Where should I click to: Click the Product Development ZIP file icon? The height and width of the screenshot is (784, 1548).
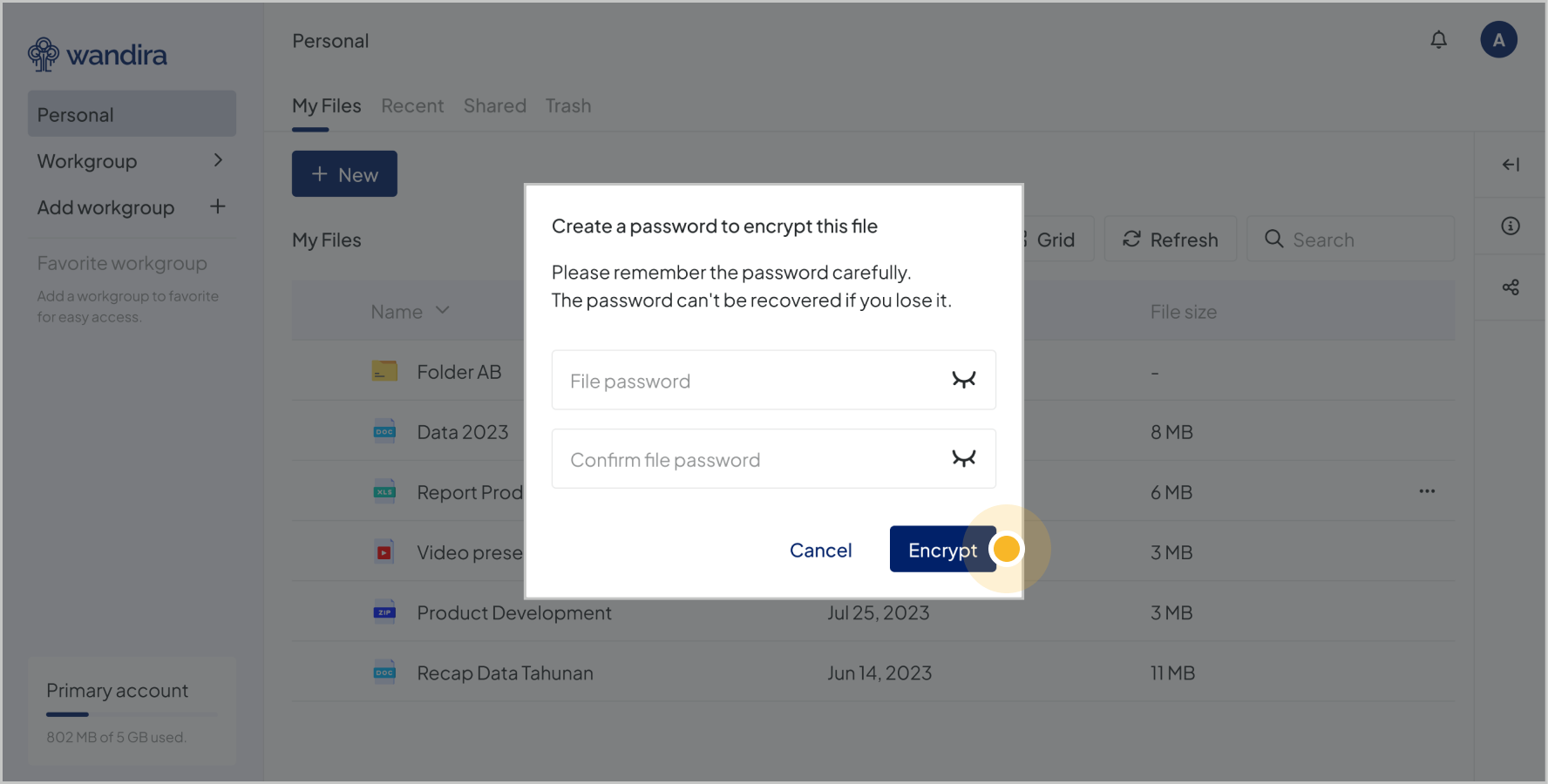(x=384, y=612)
